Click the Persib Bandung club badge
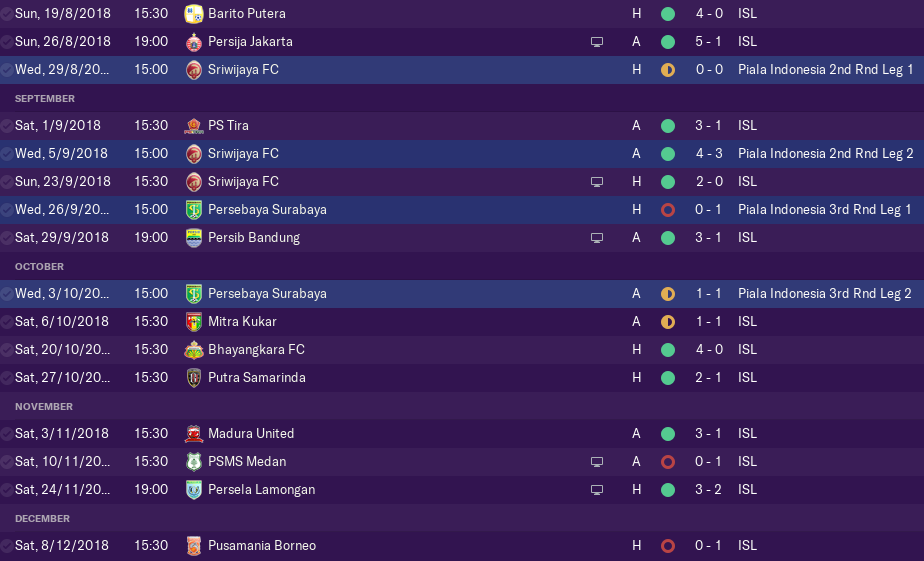The image size is (924, 561). click(x=194, y=238)
